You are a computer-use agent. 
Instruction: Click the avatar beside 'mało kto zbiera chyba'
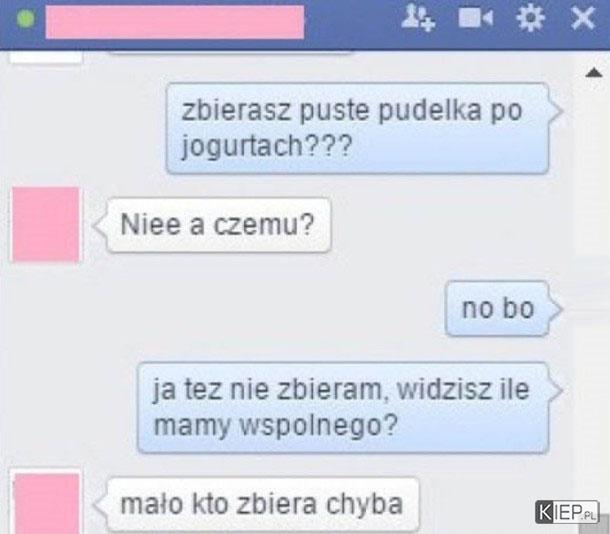(x=47, y=503)
